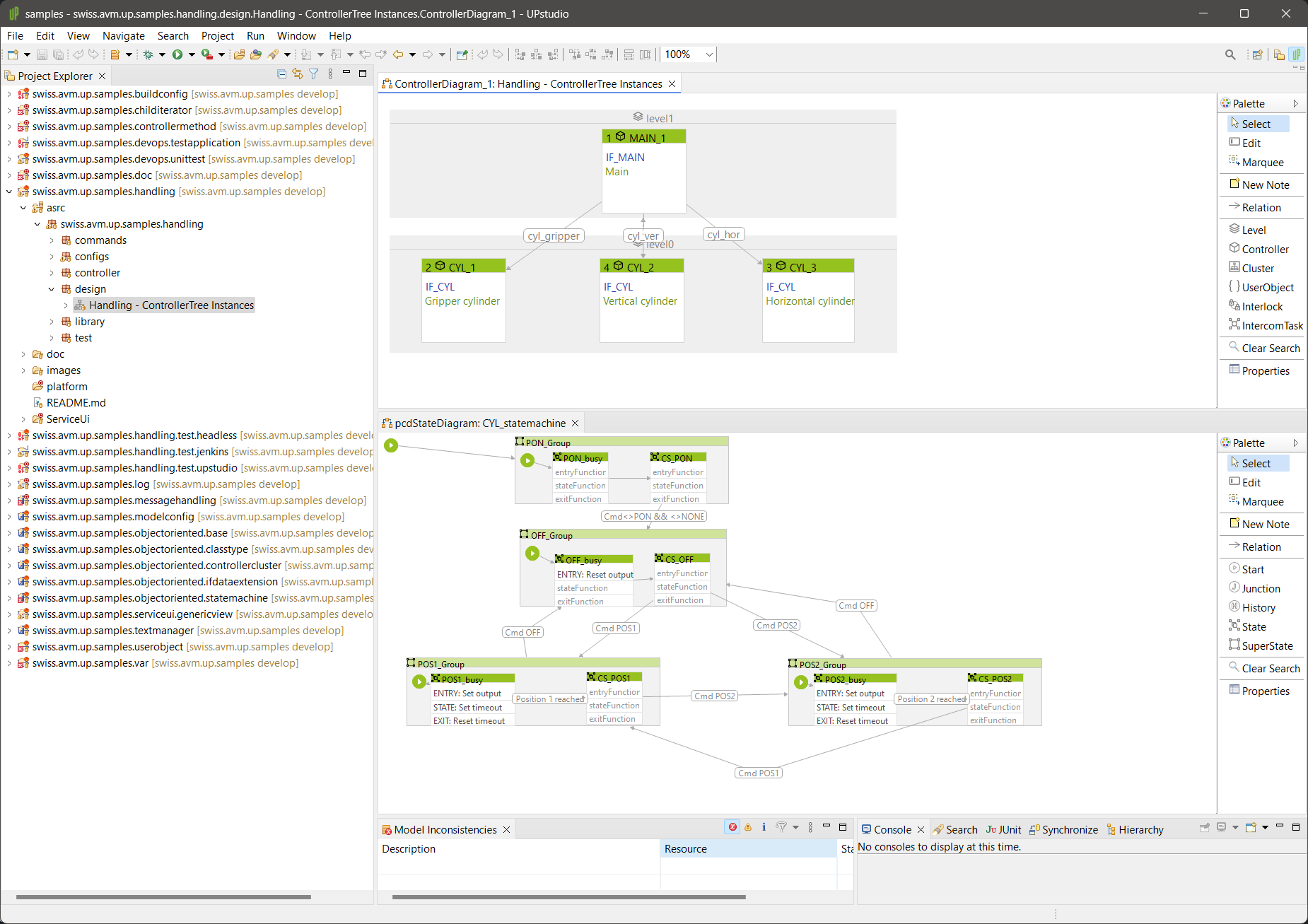The image size is (1308, 924).
Task: Choose the Junction tool in state palette
Action: coord(1260,588)
